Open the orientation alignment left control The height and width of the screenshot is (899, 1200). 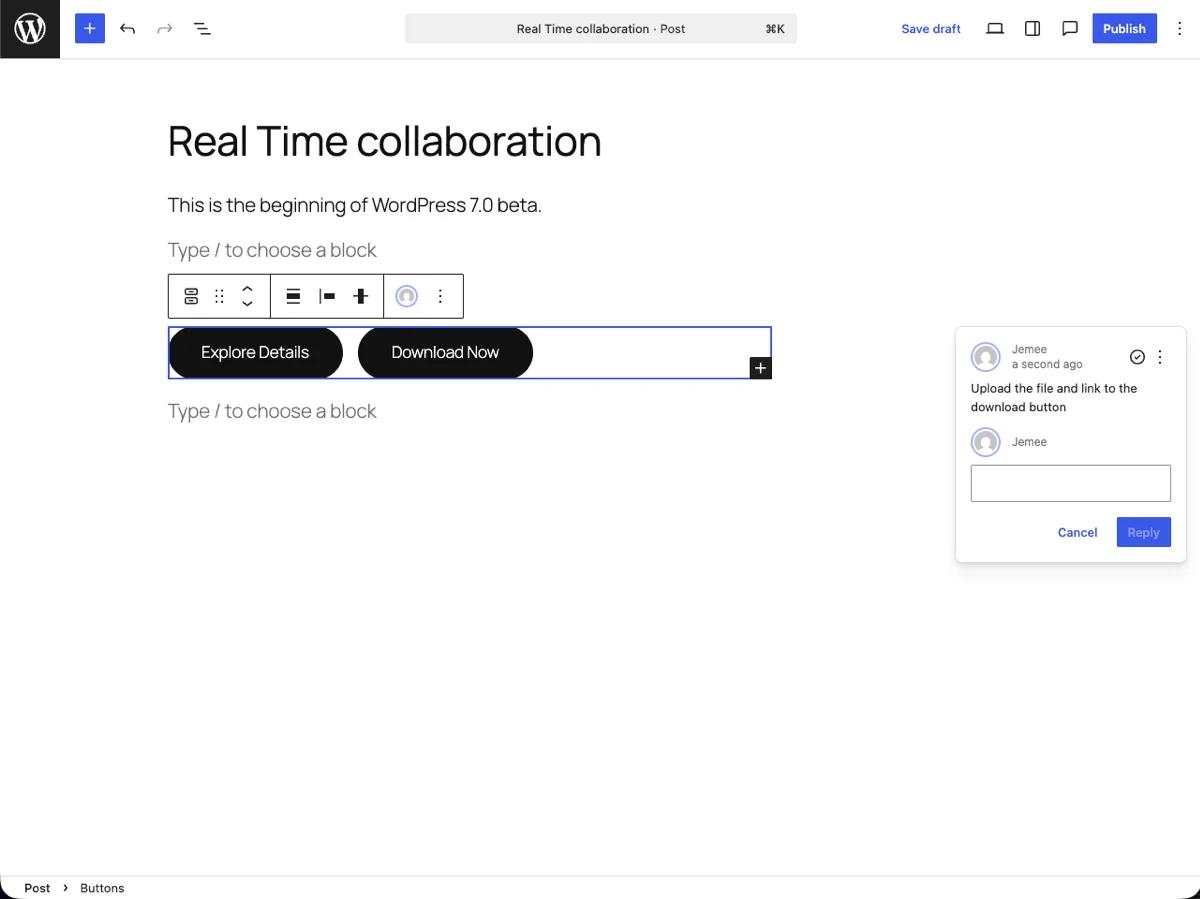click(327, 296)
